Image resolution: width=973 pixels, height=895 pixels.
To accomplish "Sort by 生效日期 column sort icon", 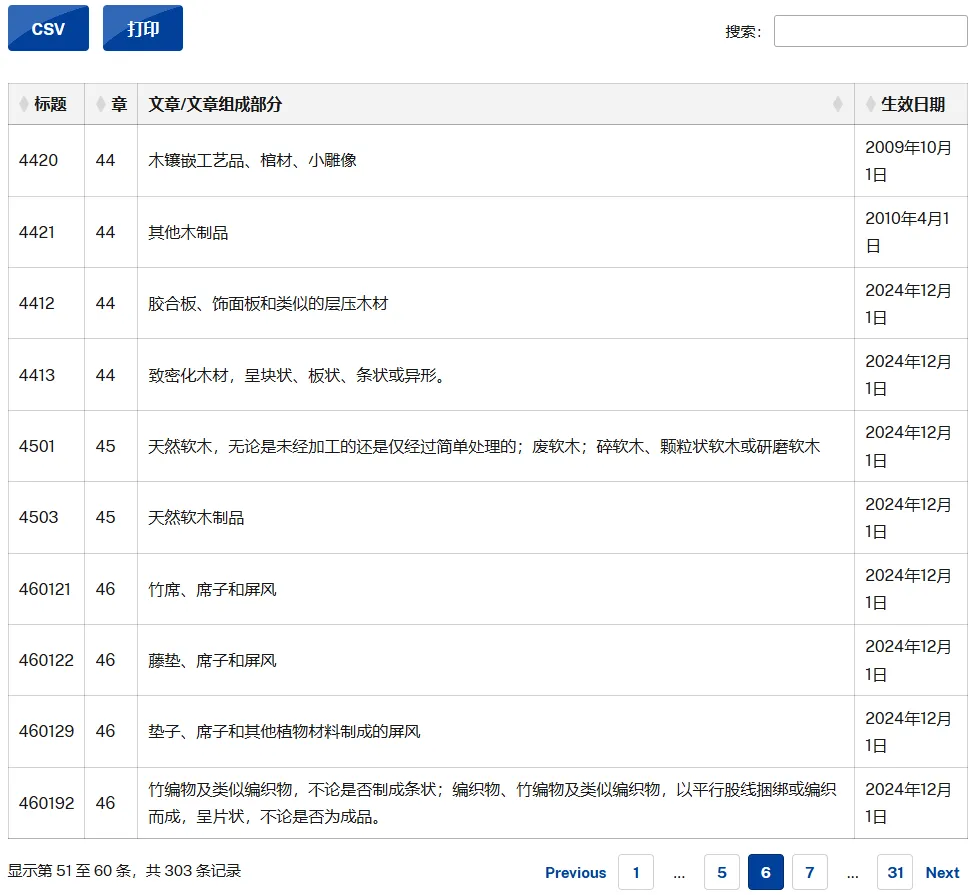I will pos(871,104).
